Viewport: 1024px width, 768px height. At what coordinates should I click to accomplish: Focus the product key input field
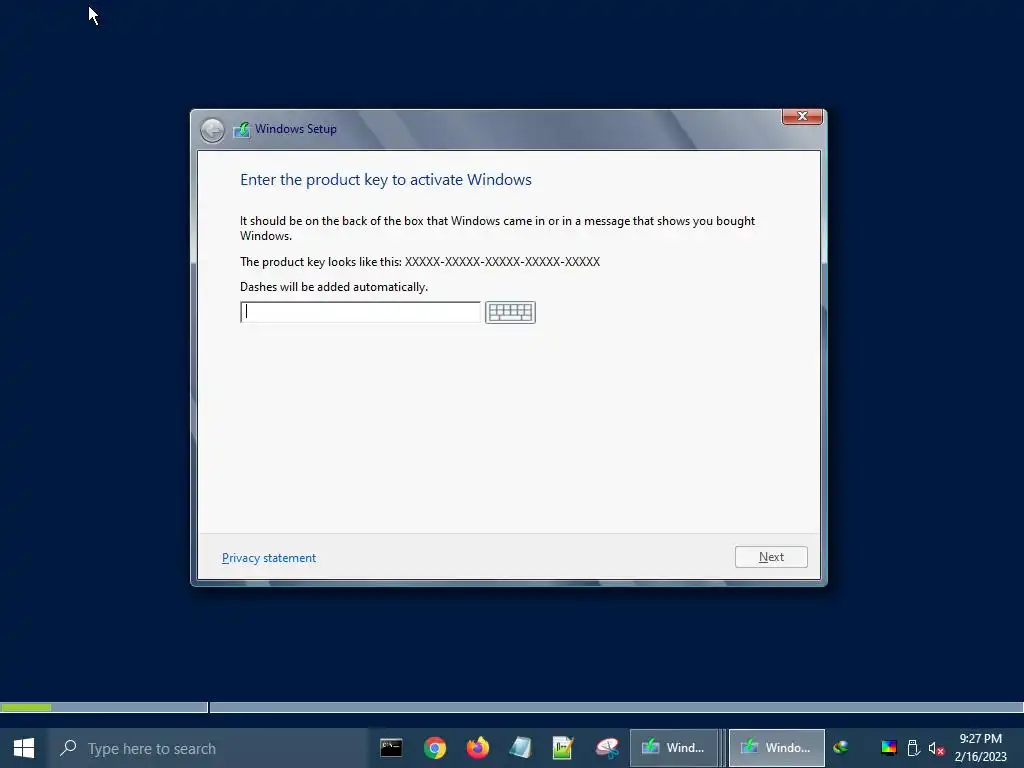pyautogui.click(x=360, y=312)
